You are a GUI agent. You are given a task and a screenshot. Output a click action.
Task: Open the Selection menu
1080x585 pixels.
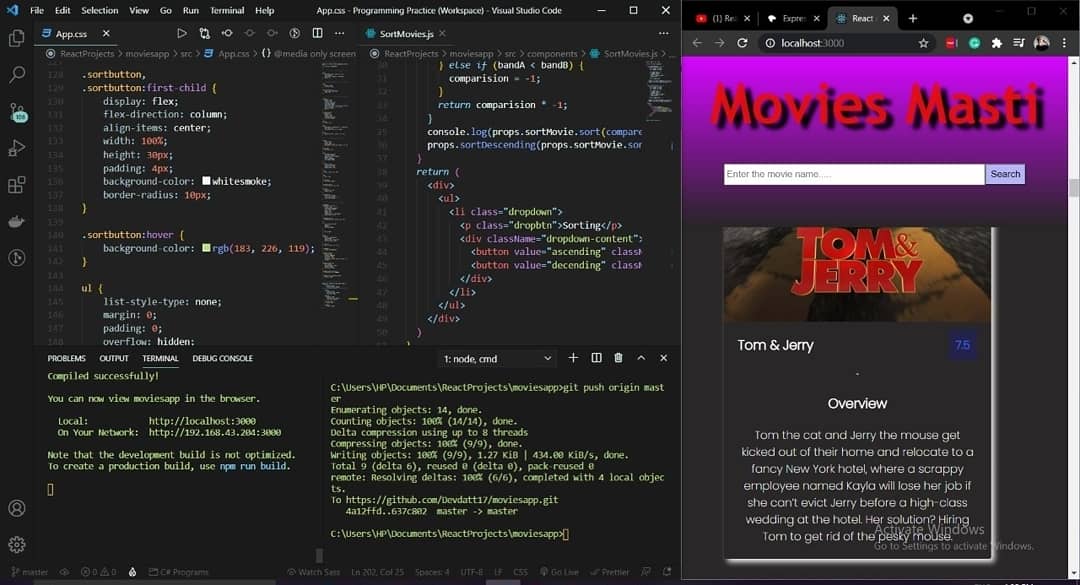[x=100, y=10]
